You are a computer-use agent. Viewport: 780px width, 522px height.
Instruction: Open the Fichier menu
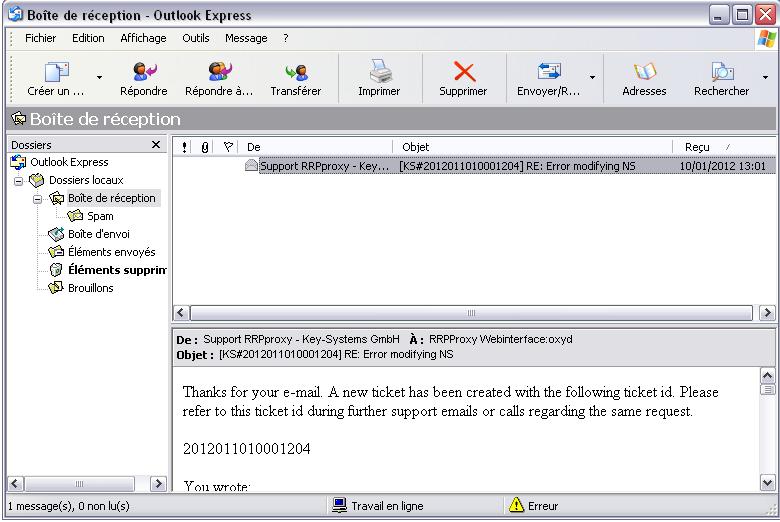tap(40, 38)
